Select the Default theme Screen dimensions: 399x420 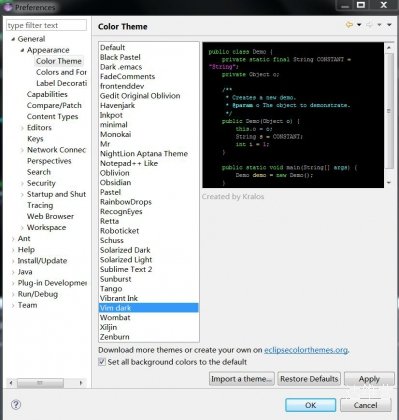[113, 47]
